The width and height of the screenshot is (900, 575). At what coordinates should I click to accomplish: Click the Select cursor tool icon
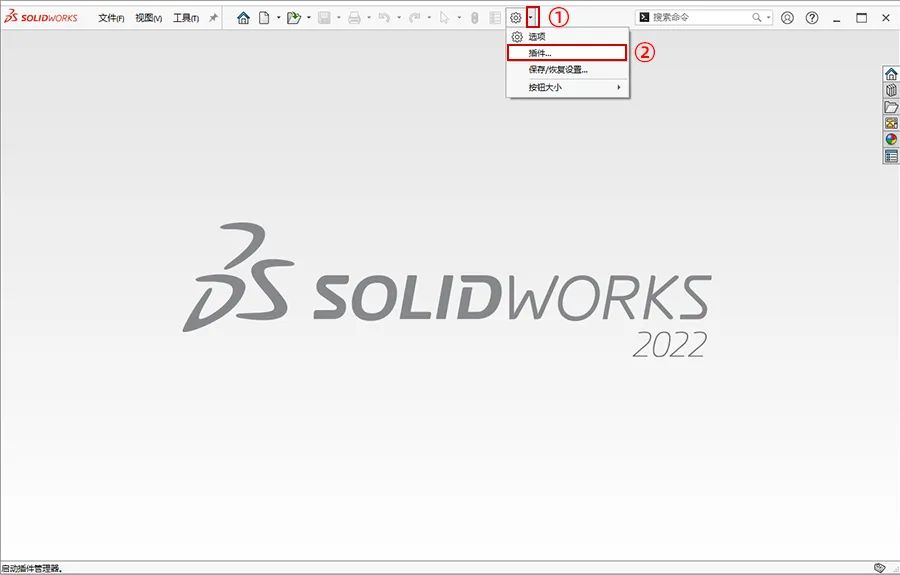pyautogui.click(x=444, y=18)
